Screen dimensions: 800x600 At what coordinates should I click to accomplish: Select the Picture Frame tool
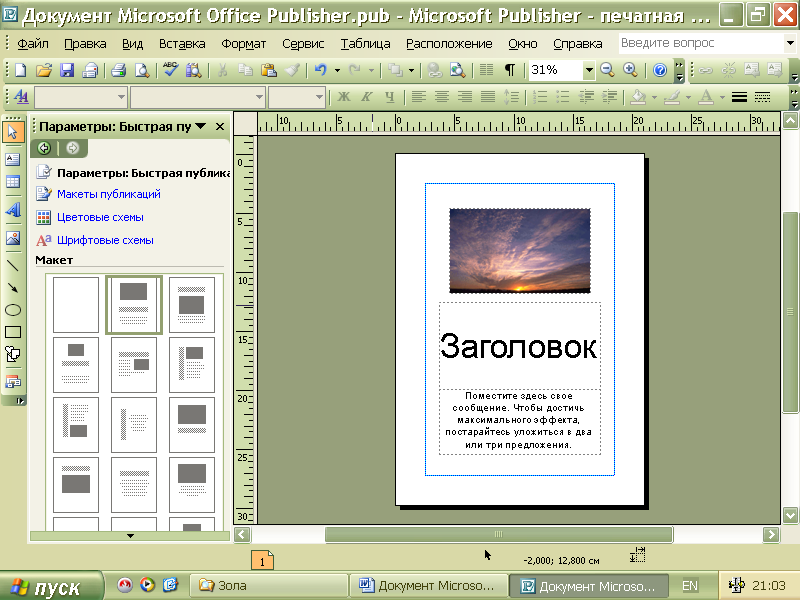coord(13,238)
